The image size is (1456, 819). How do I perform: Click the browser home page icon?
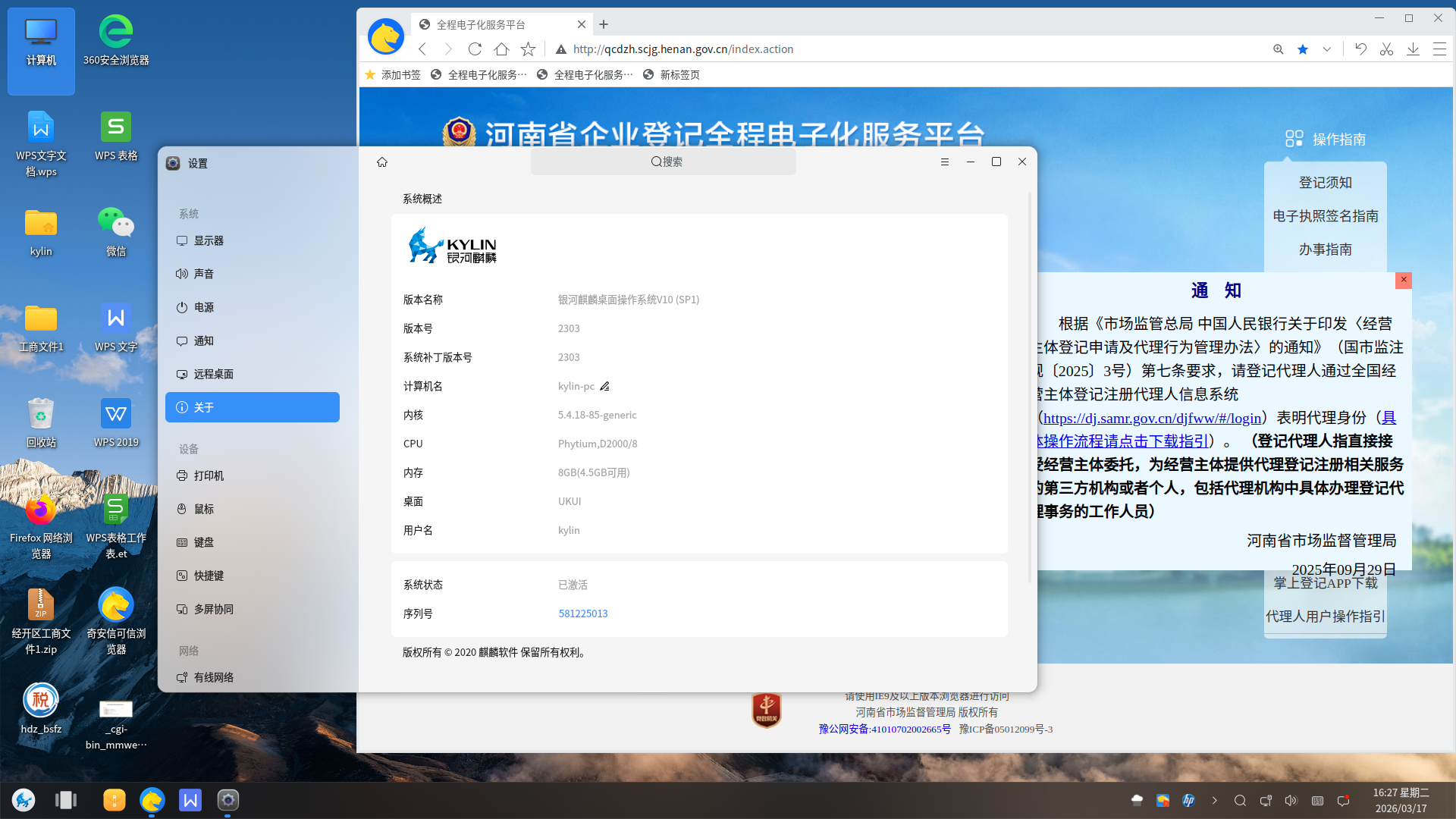click(x=501, y=49)
